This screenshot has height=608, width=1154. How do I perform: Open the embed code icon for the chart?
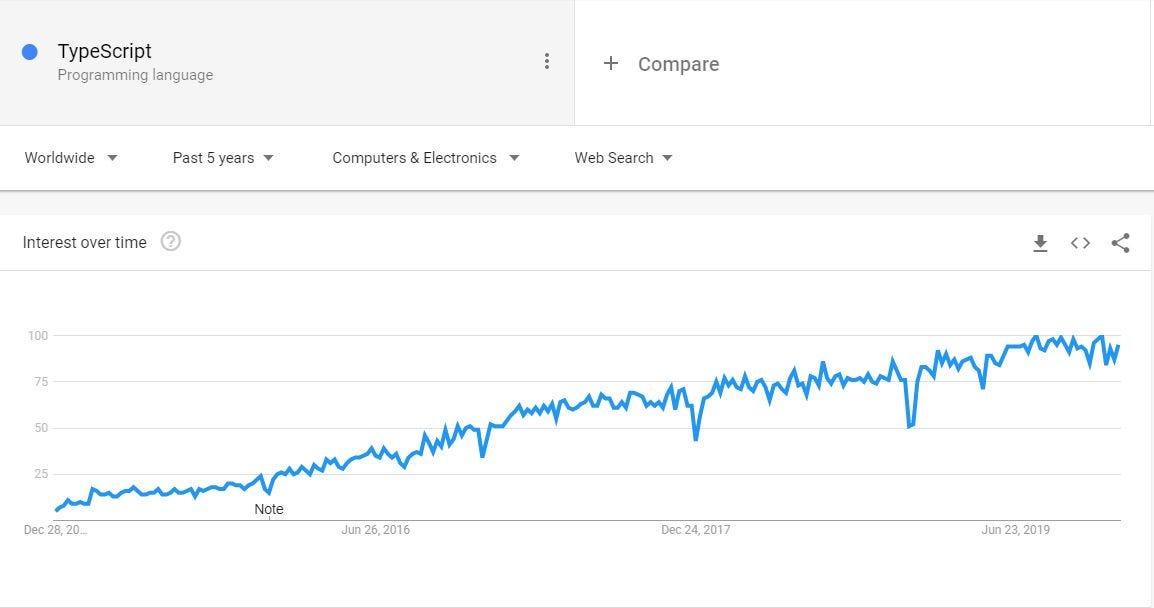[x=1080, y=243]
